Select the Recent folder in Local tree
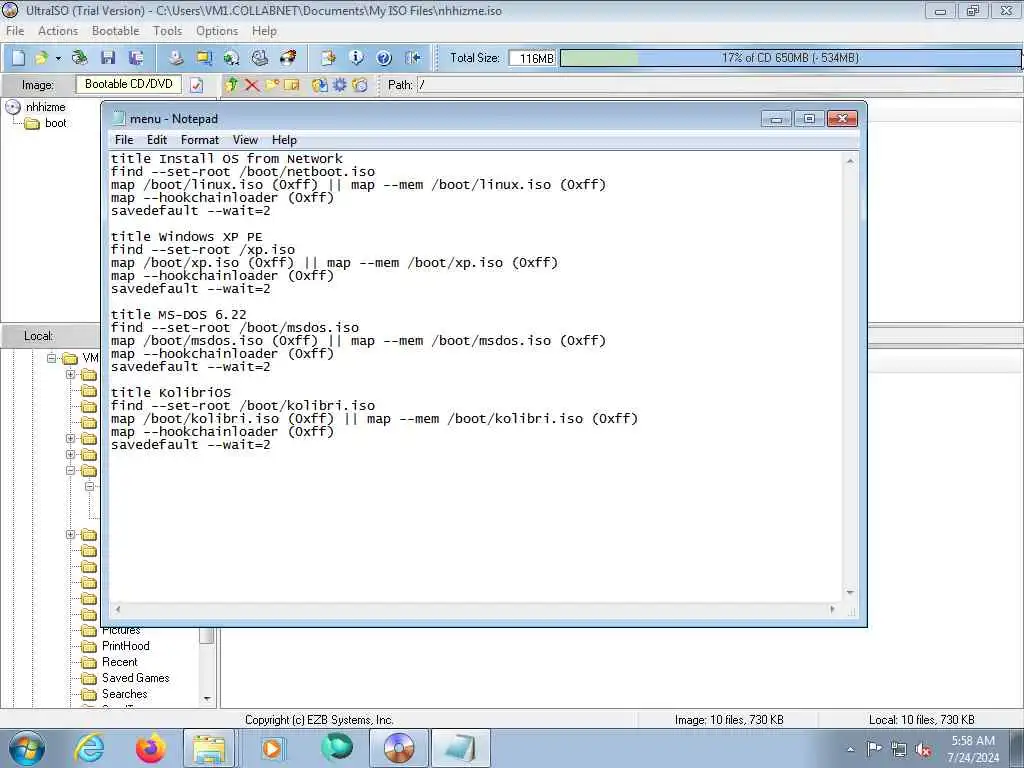The height and width of the screenshot is (768, 1024). 110,662
